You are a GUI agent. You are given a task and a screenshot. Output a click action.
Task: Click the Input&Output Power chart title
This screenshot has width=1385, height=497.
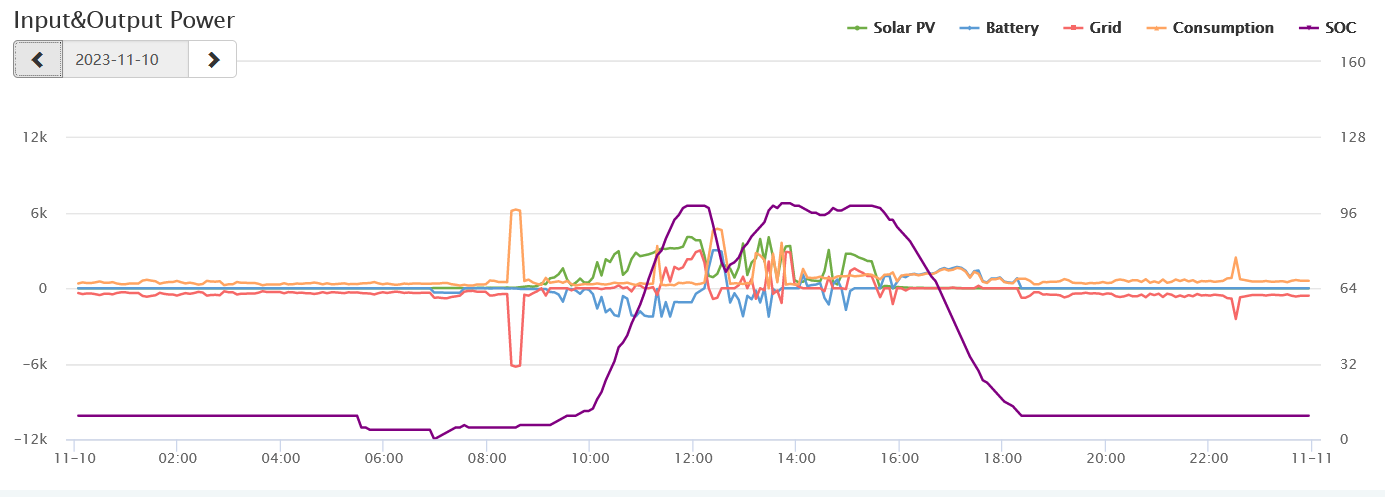[124, 20]
